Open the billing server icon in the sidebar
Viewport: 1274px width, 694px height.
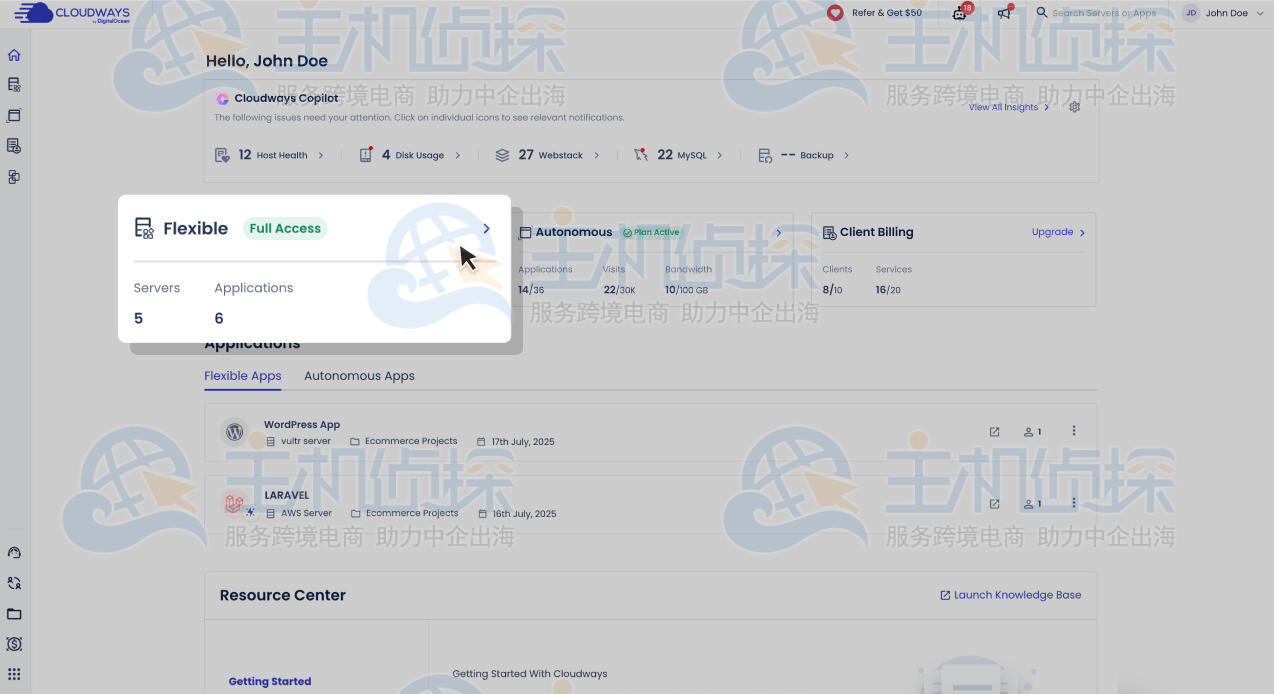click(x=14, y=146)
